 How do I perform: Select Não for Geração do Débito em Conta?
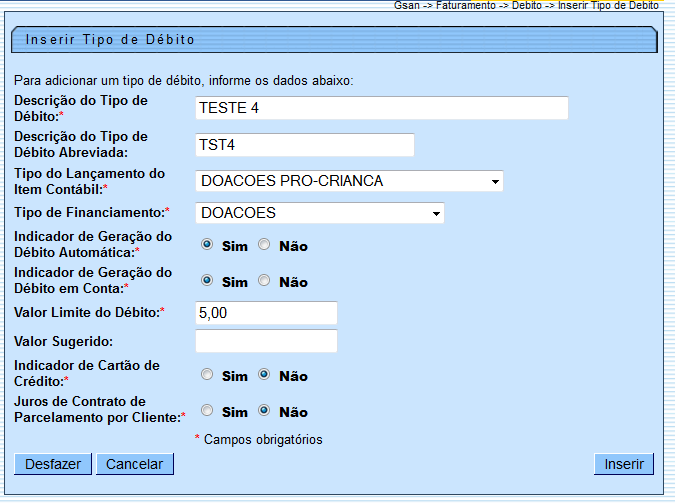[264, 281]
